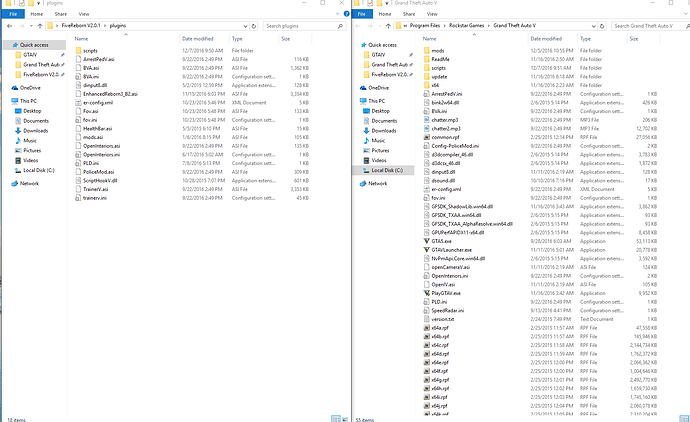Select Music in plugins window sidebar

click(x=29, y=141)
